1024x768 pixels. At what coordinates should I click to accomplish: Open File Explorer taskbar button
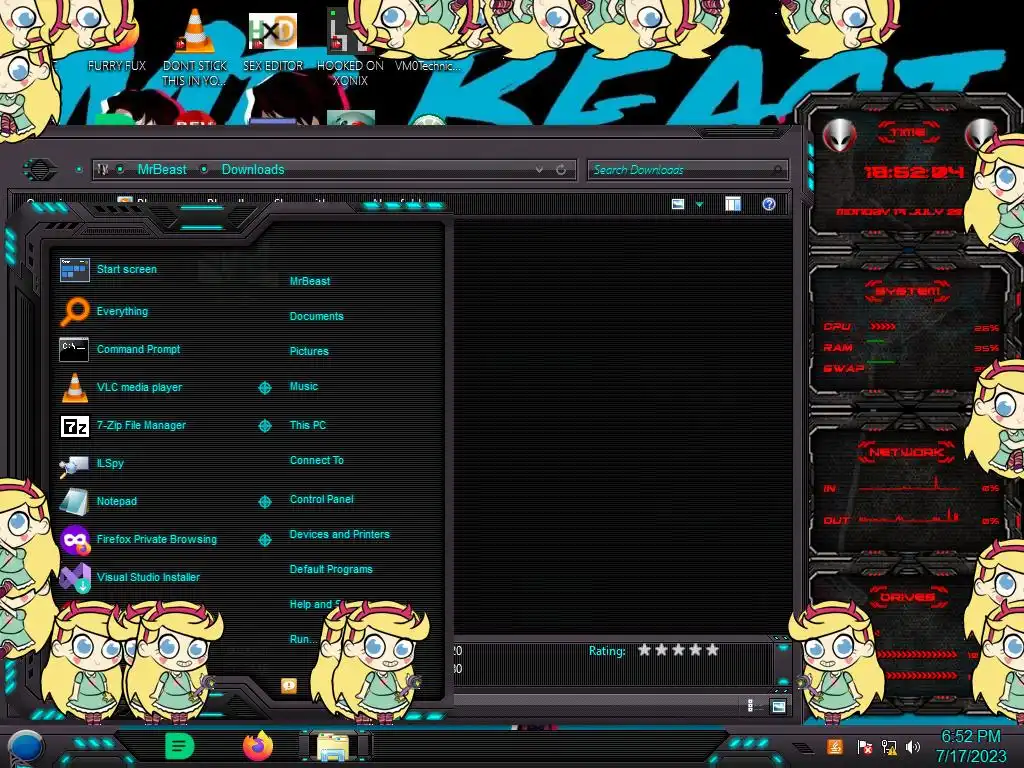click(x=334, y=747)
